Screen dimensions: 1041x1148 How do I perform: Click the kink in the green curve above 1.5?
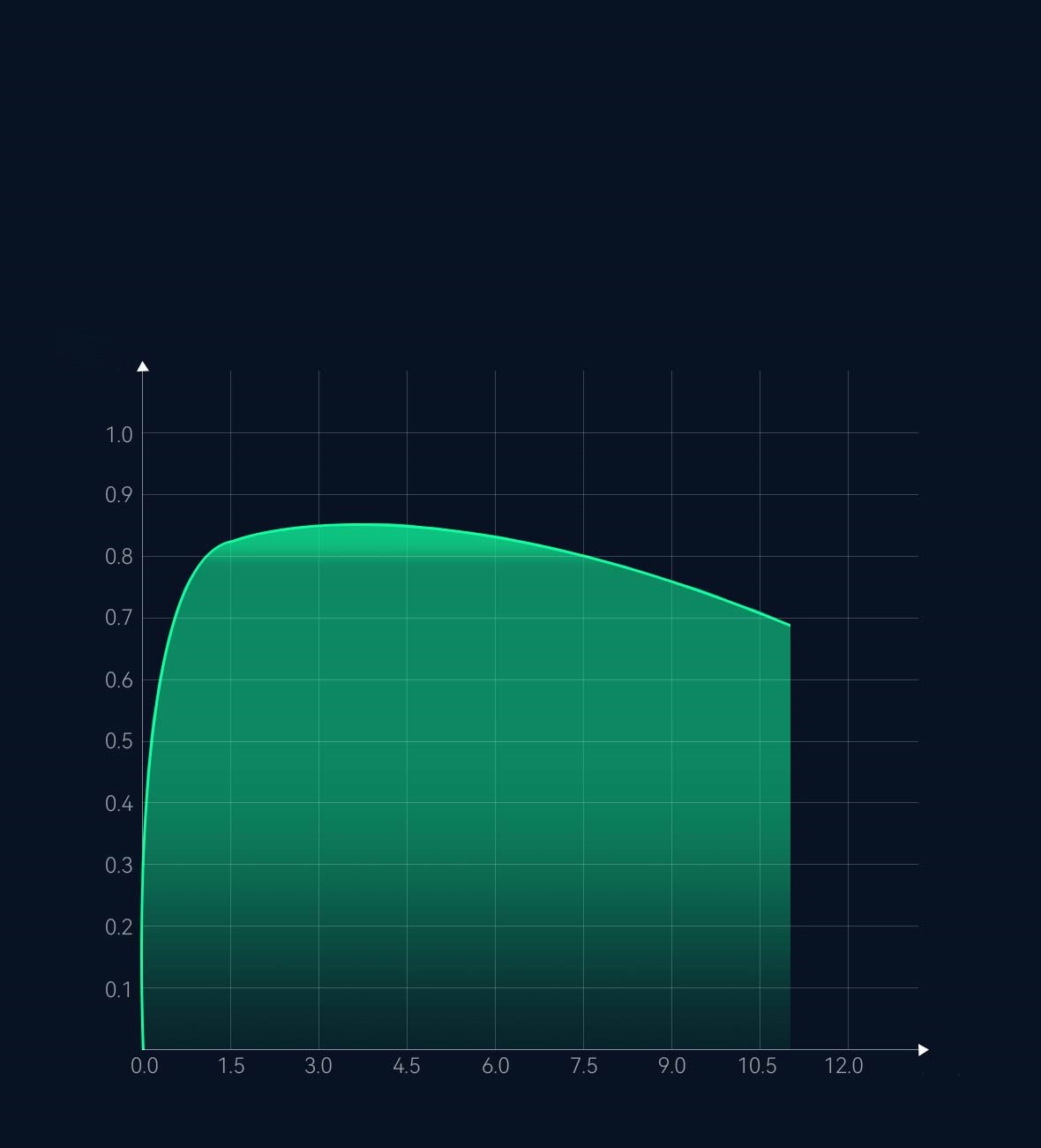pos(227,542)
